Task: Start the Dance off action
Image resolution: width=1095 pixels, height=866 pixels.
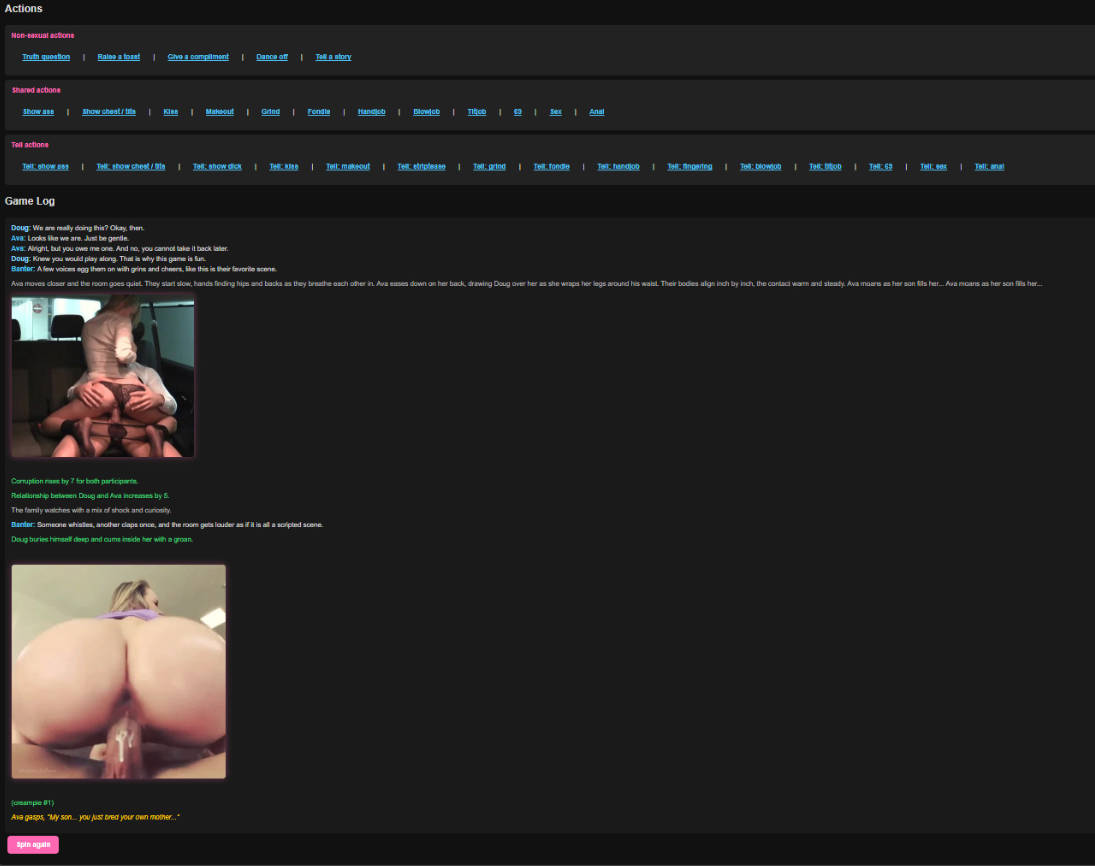Action: coord(272,57)
